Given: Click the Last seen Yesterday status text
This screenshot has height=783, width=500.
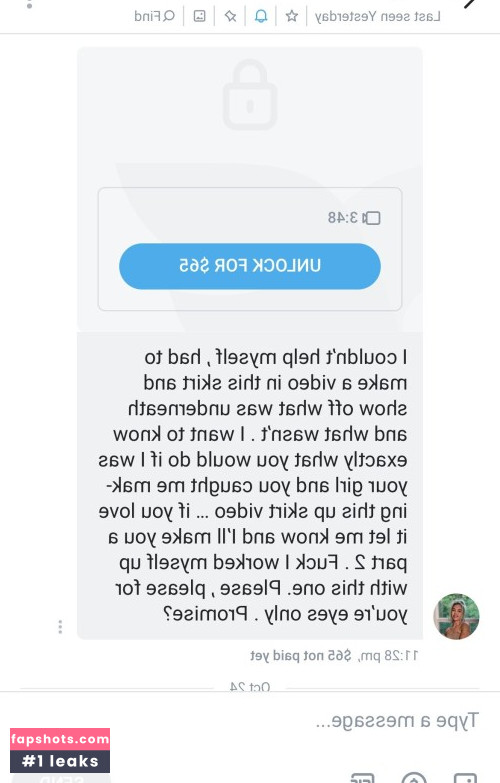Looking at the screenshot, I should (x=378, y=16).
